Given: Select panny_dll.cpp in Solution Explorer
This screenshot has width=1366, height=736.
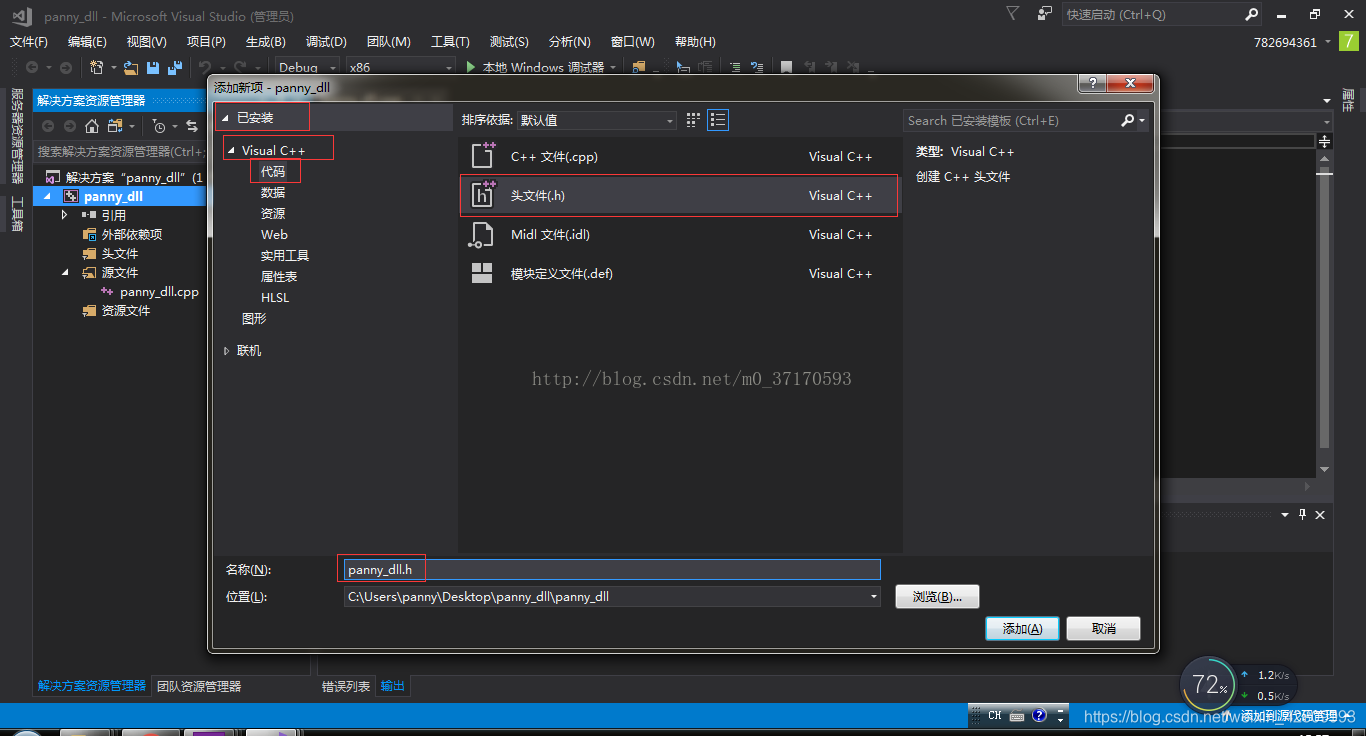Looking at the screenshot, I should click(x=159, y=292).
